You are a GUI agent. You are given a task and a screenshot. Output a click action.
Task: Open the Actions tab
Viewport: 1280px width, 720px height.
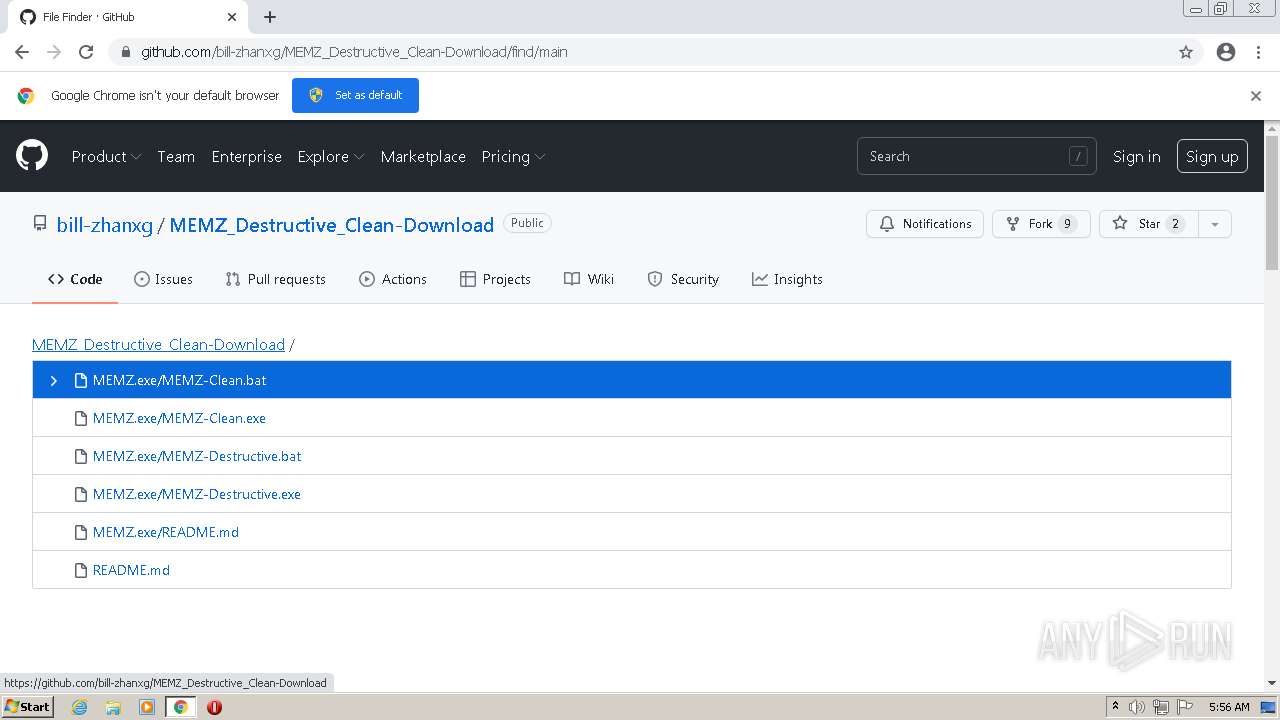pyautogui.click(x=393, y=279)
